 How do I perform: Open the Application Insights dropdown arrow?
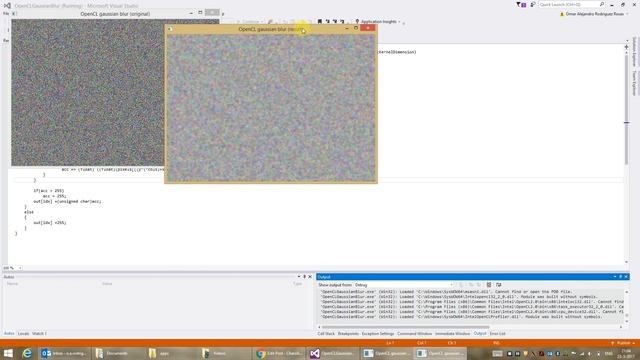tap(400, 22)
